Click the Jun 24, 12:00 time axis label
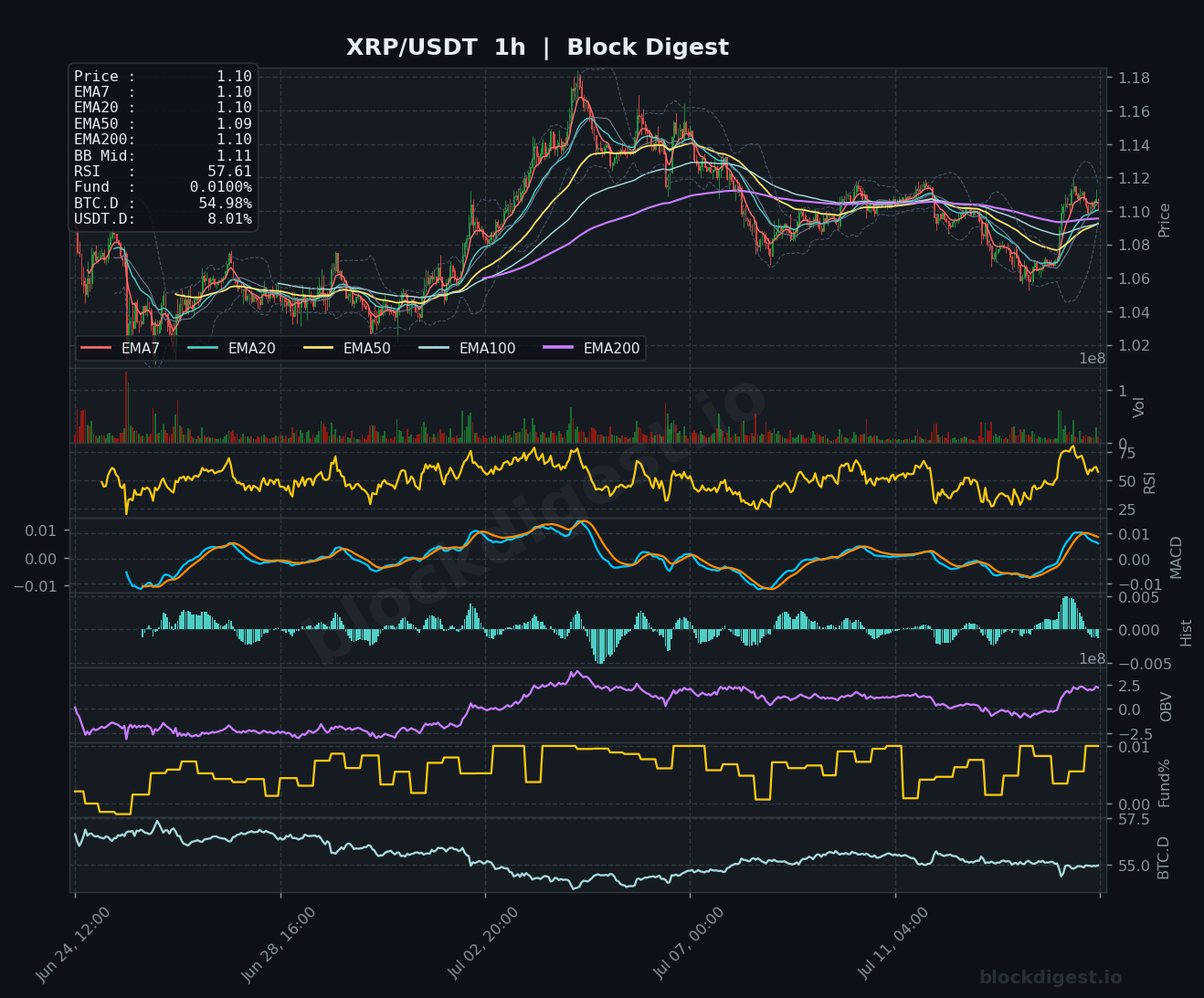 [x=73, y=945]
